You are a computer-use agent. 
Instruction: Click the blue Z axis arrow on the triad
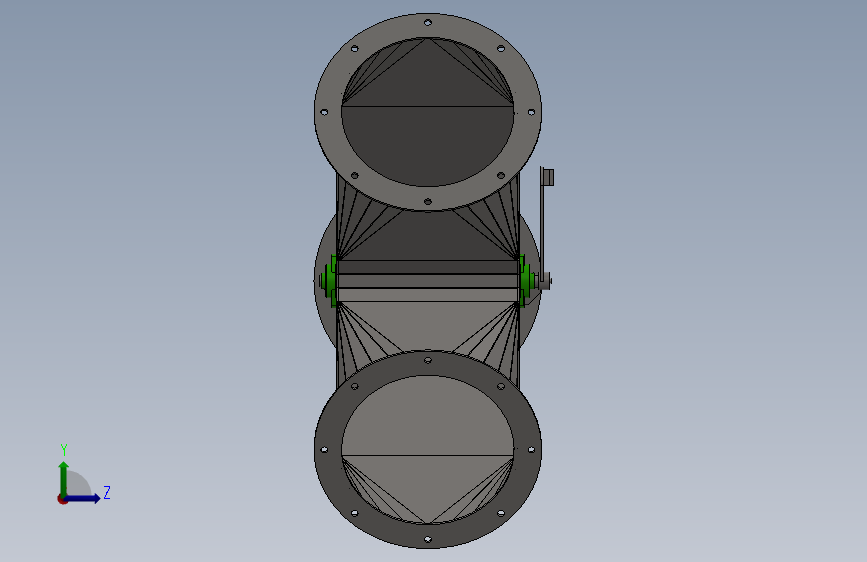pos(83,498)
